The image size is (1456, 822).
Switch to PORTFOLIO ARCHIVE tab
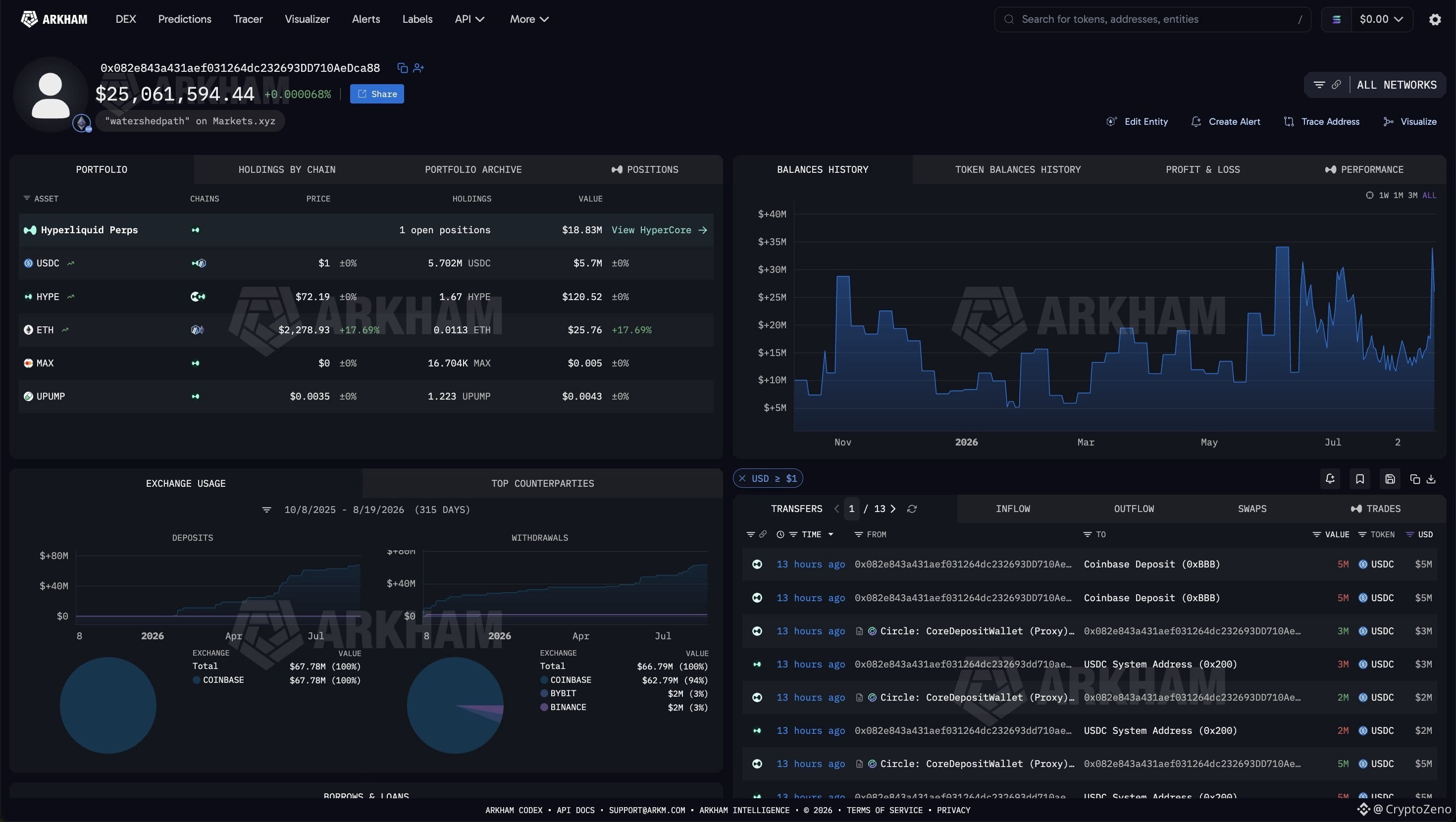point(473,170)
